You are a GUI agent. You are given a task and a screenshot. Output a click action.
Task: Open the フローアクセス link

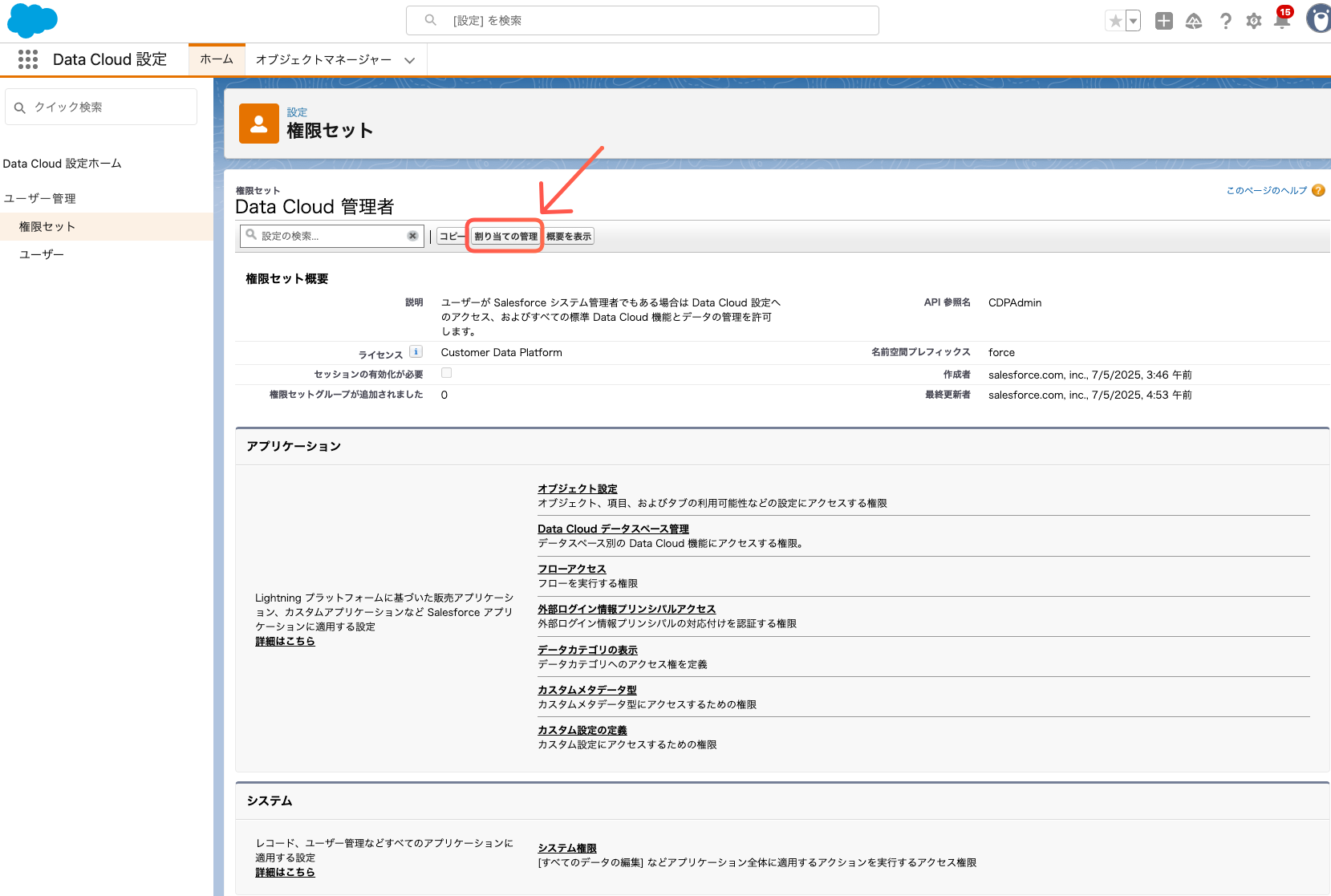point(572,569)
